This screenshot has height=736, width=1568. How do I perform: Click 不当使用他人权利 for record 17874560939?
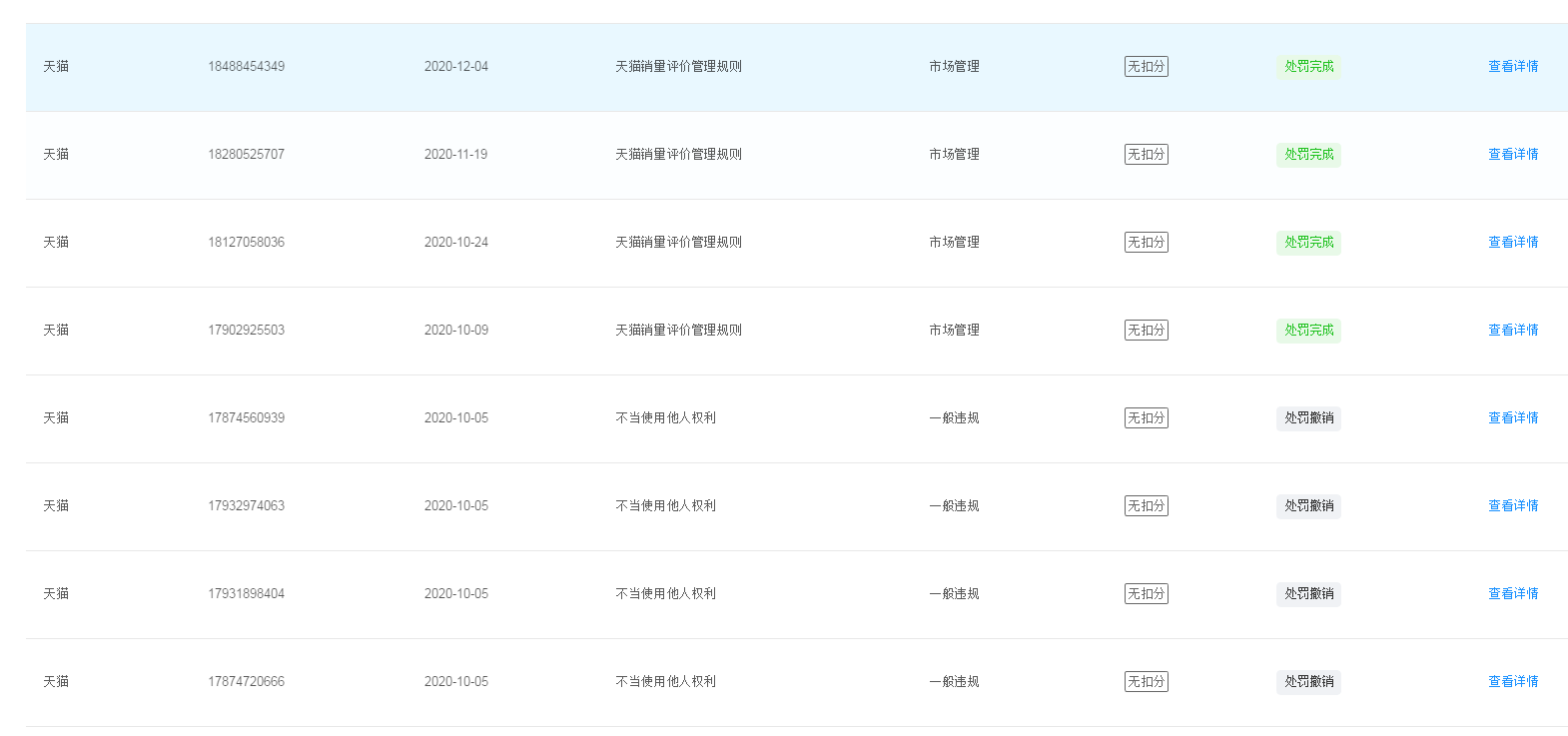pyautogui.click(x=665, y=418)
